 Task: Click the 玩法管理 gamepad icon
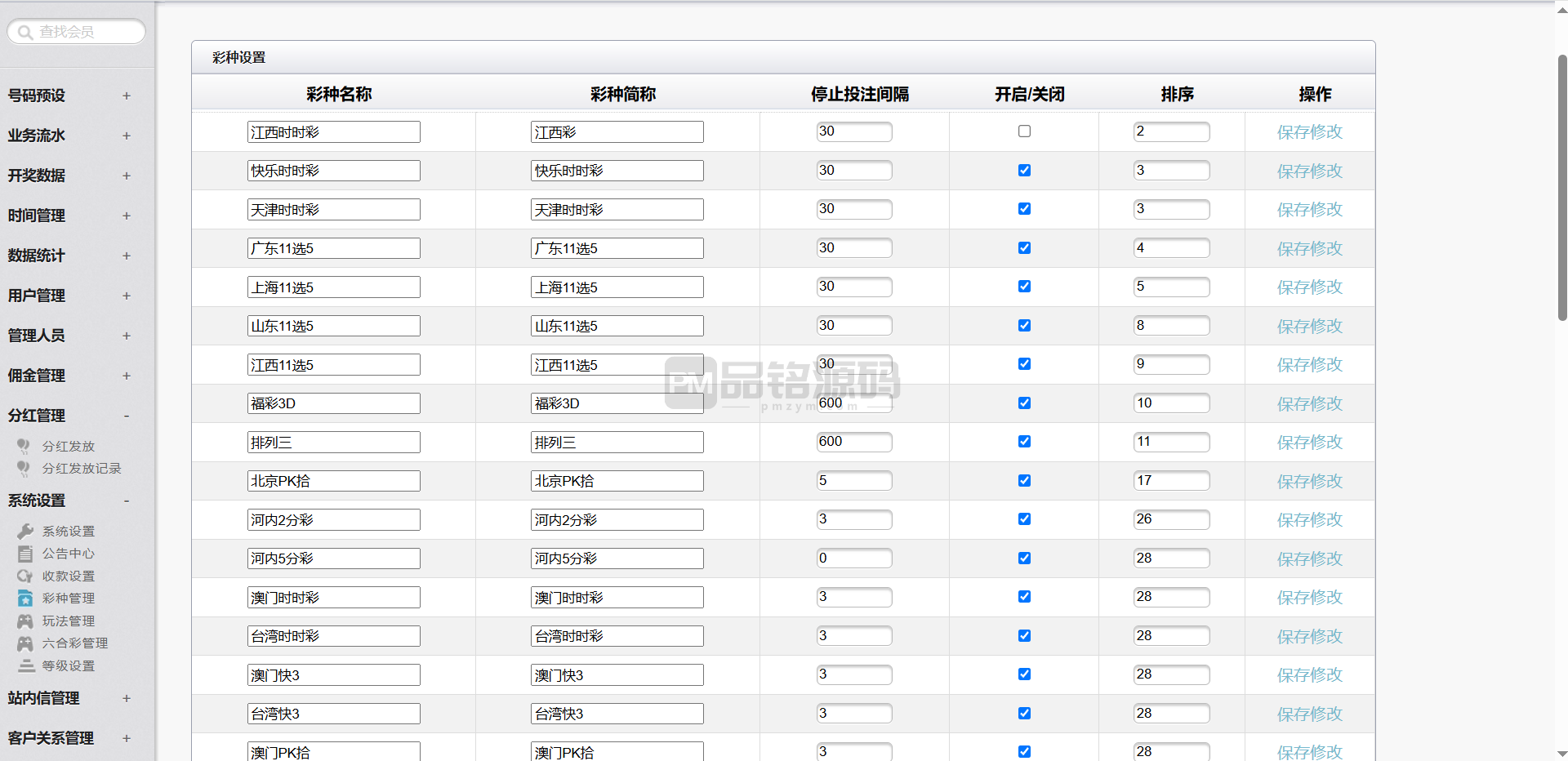(25, 621)
